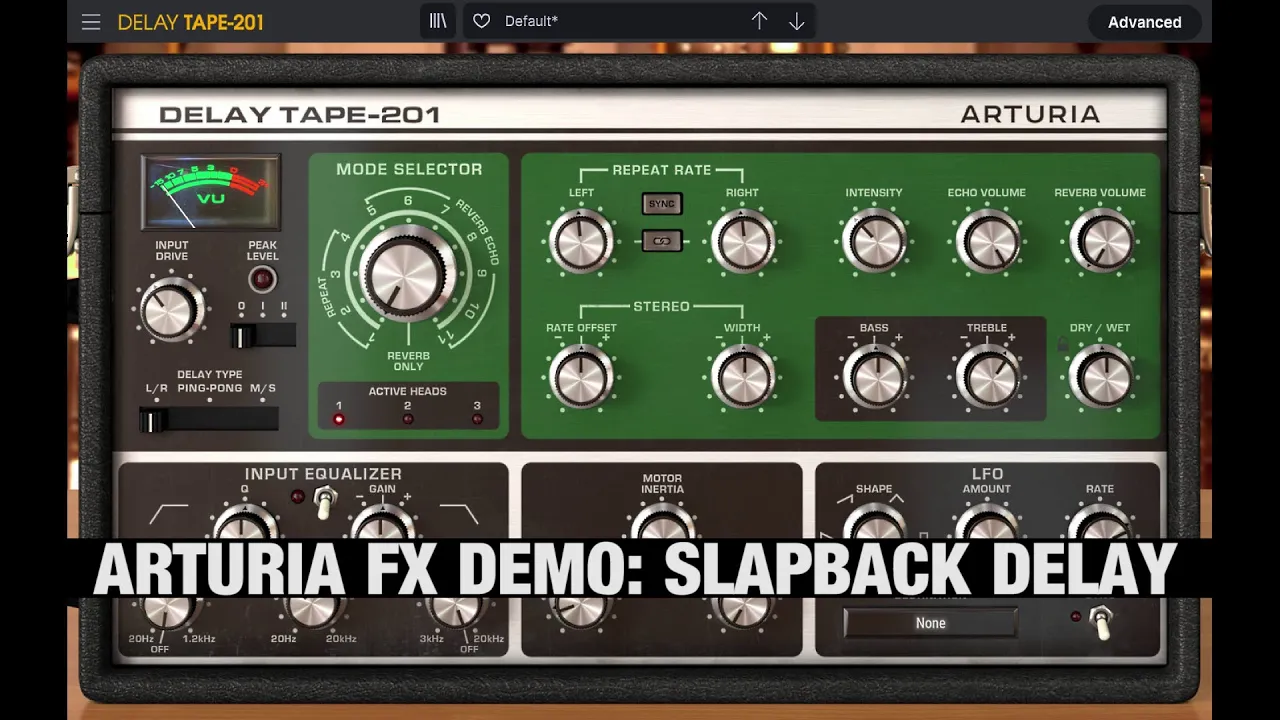1280x720 pixels.
Task: Click the SYNC button
Action: (662, 204)
